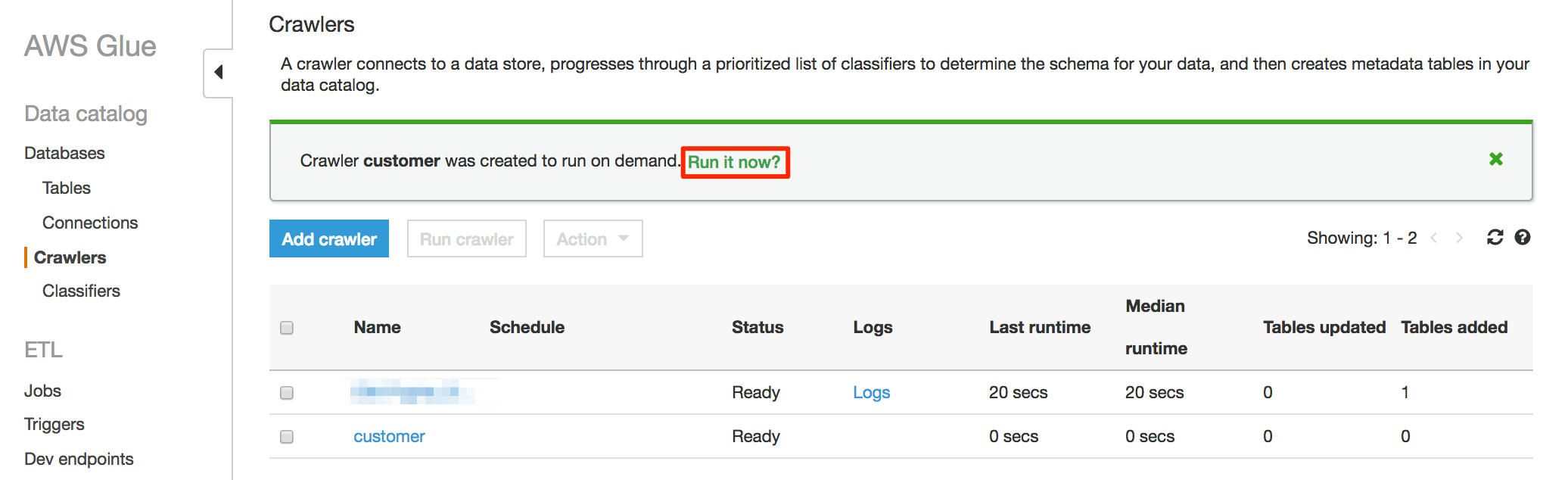Dismiss the crawler created notification

1495,159
